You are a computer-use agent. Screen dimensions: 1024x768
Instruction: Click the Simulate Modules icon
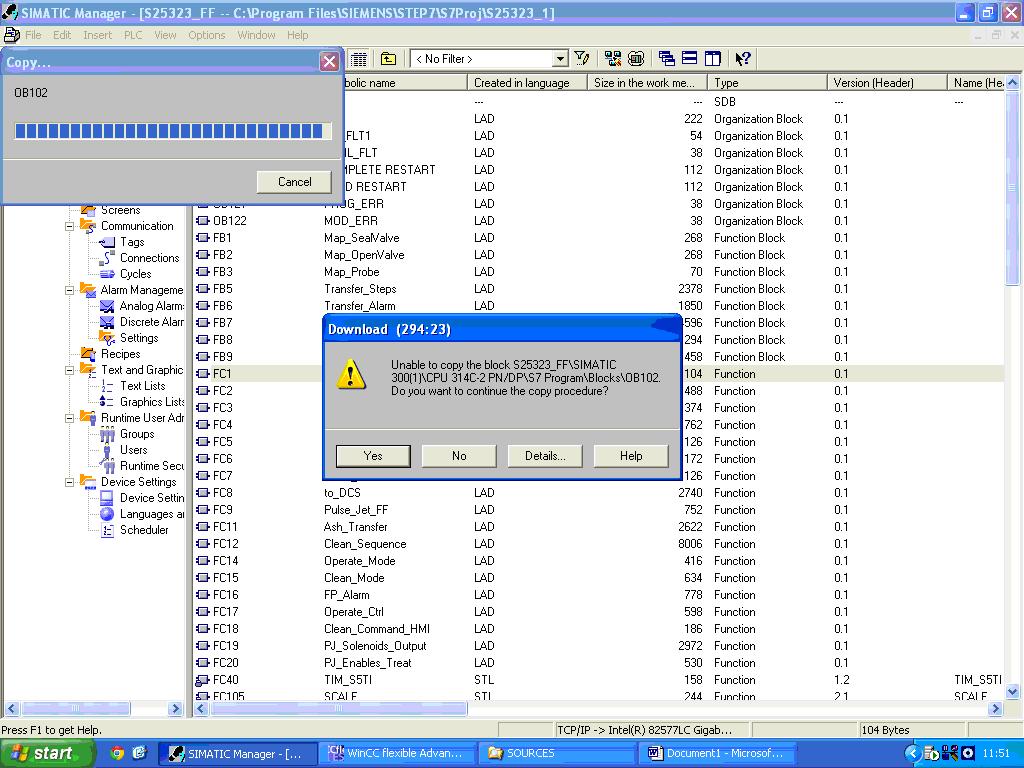pos(636,59)
